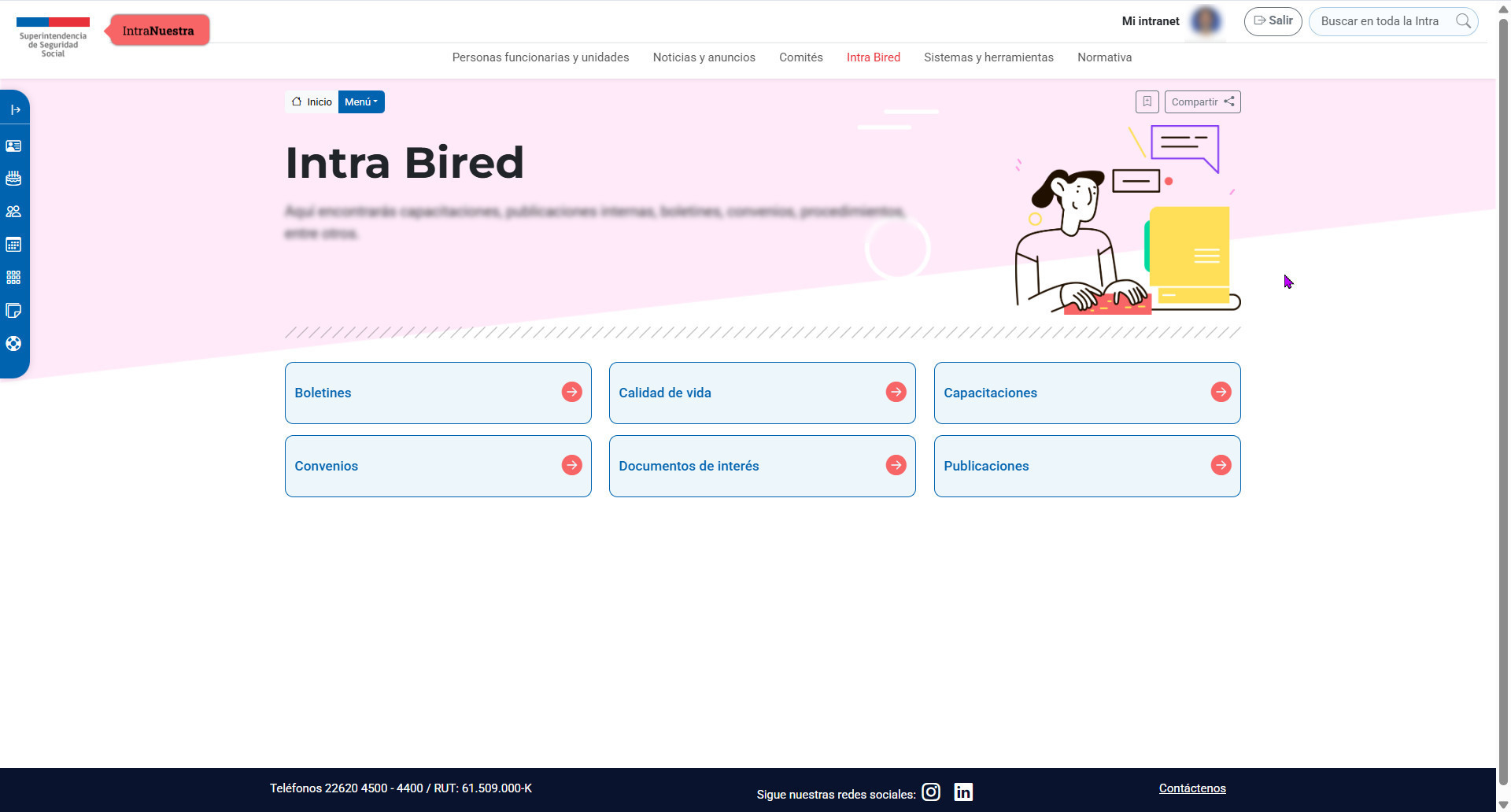This screenshot has height=812, width=1511.
Task: Open the birthday cake sidebar icon
Action: pyautogui.click(x=13, y=179)
